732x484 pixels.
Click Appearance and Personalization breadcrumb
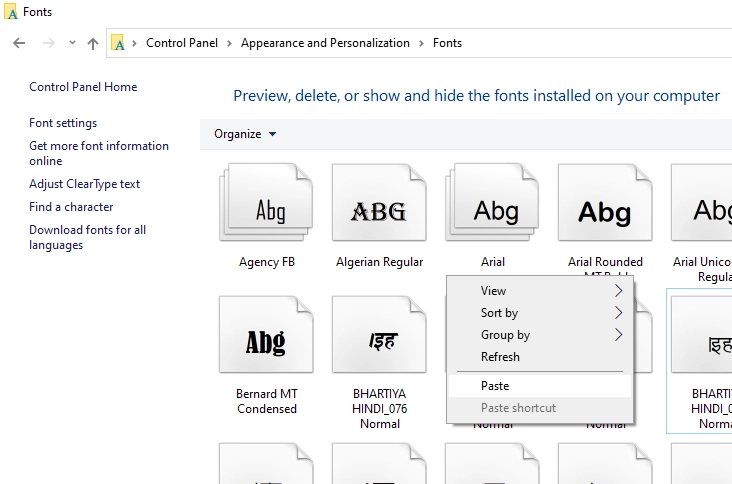(325, 43)
